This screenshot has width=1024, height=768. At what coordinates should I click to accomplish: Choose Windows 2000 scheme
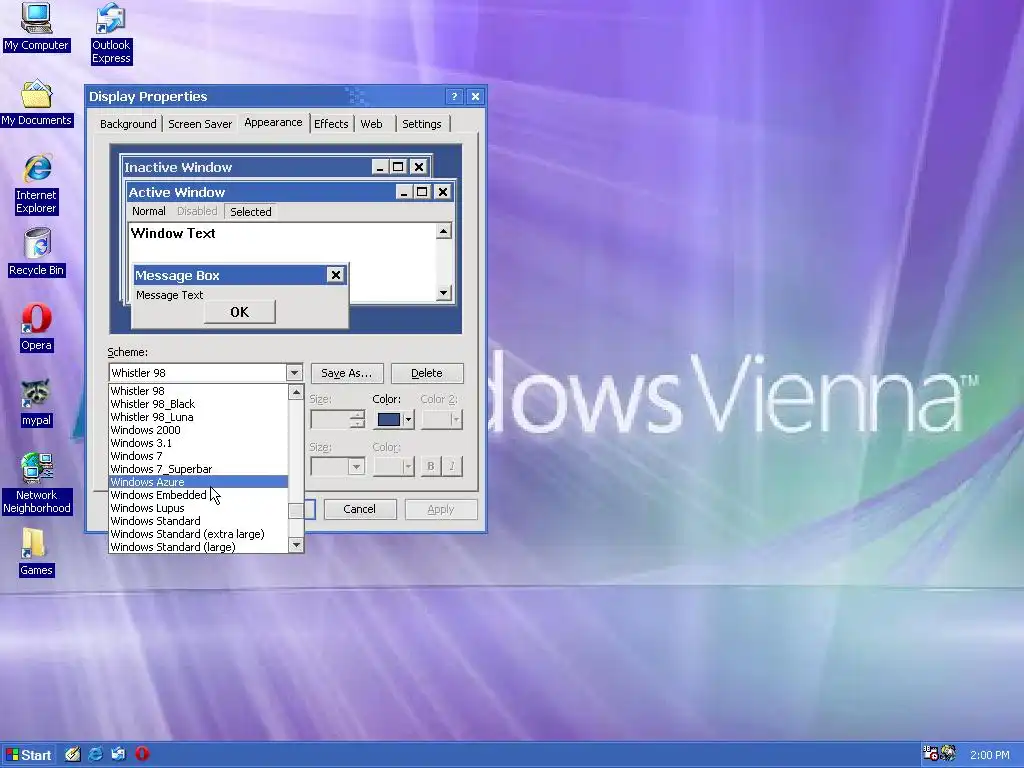tap(198, 430)
